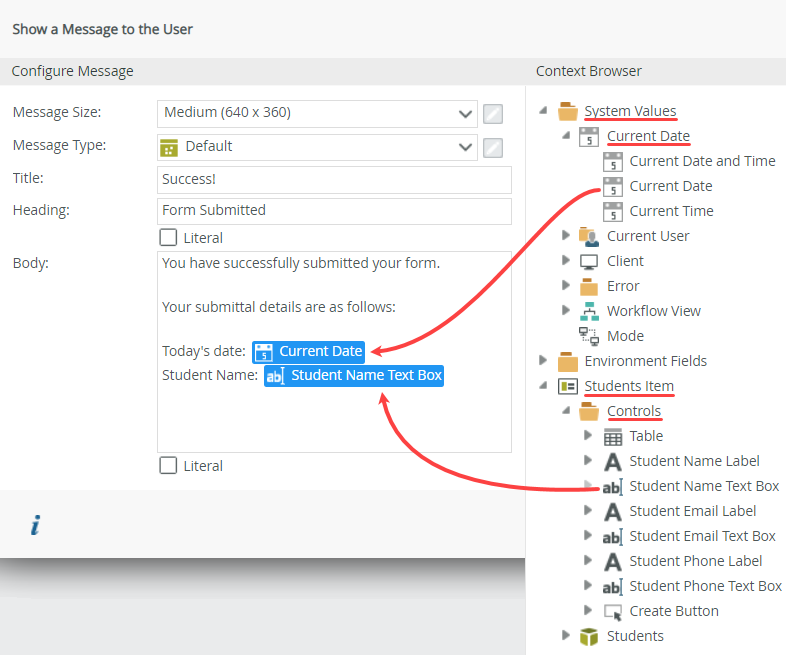
Task: Click the Student Phone Text Box 'ab' icon
Action: [x=613, y=586]
